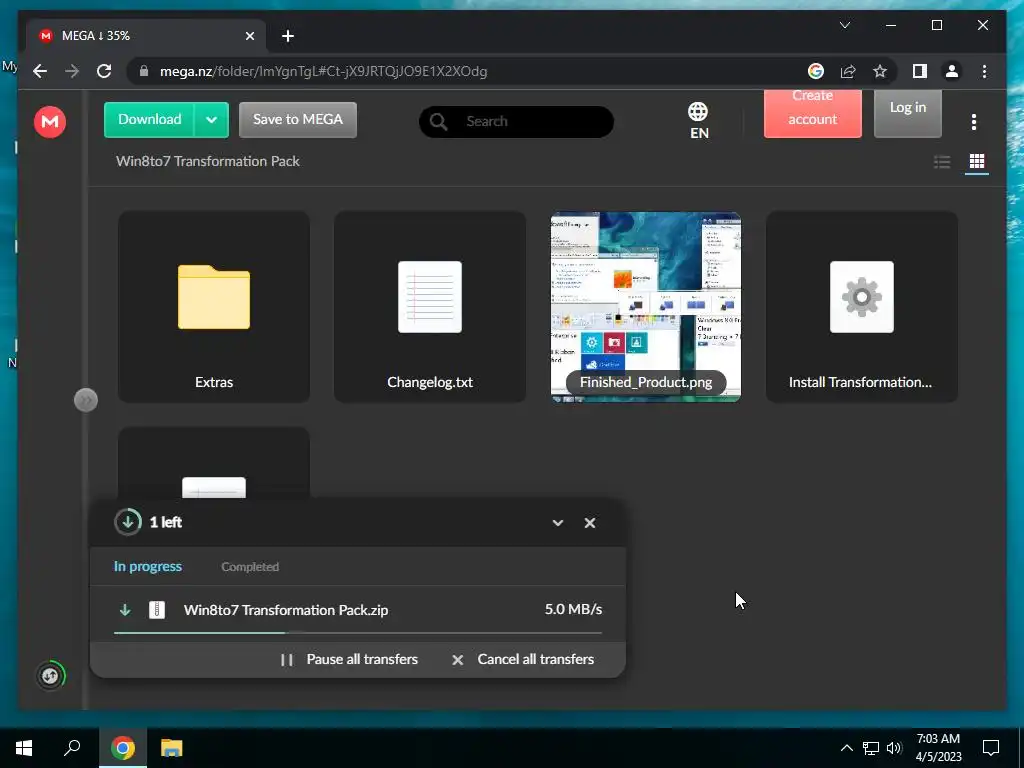Collapse the transfers panel with chevron
Screen dimensions: 1024x768
click(x=558, y=522)
